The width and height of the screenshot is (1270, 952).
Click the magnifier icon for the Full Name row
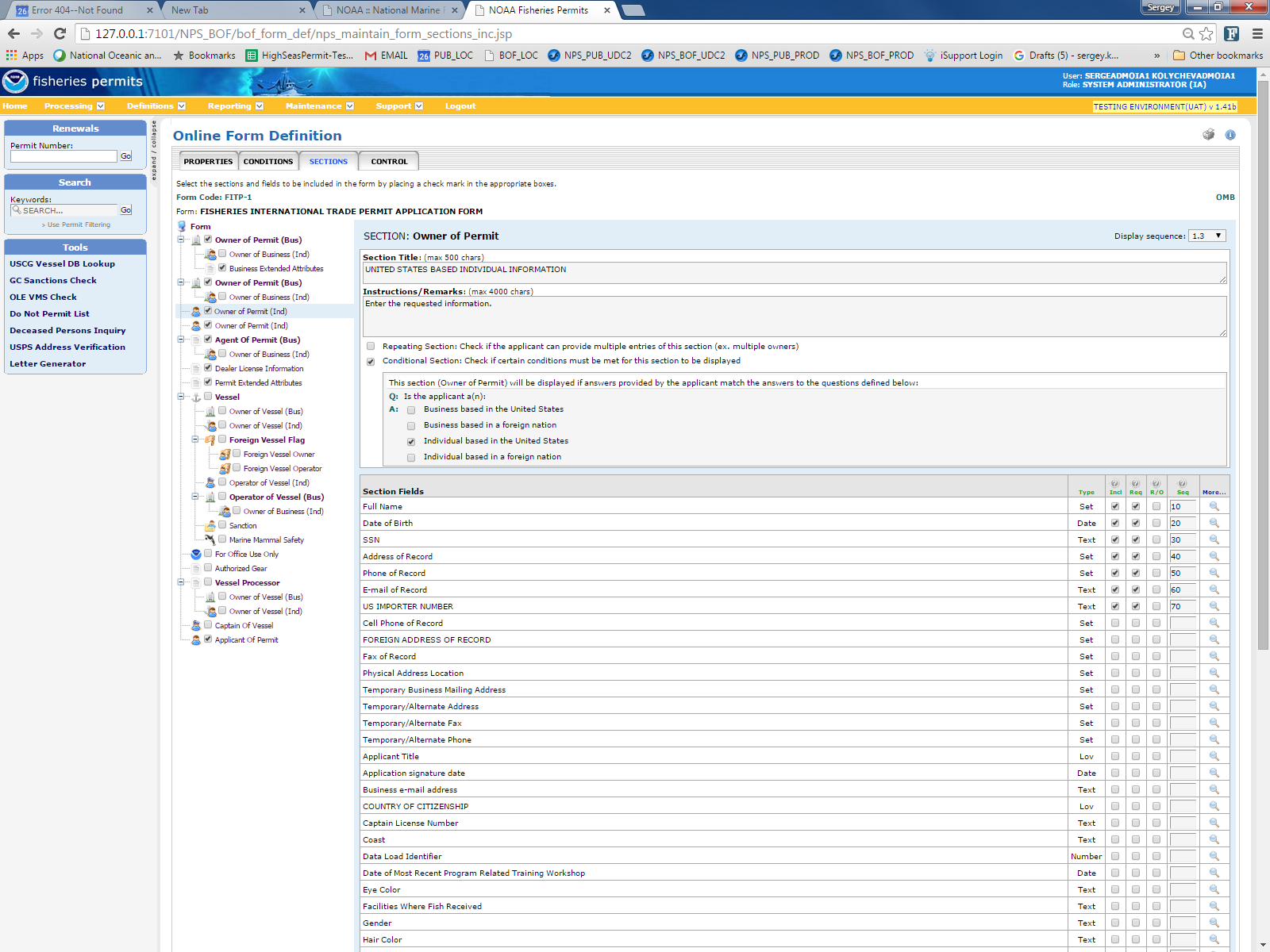pyautogui.click(x=1214, y=506)
